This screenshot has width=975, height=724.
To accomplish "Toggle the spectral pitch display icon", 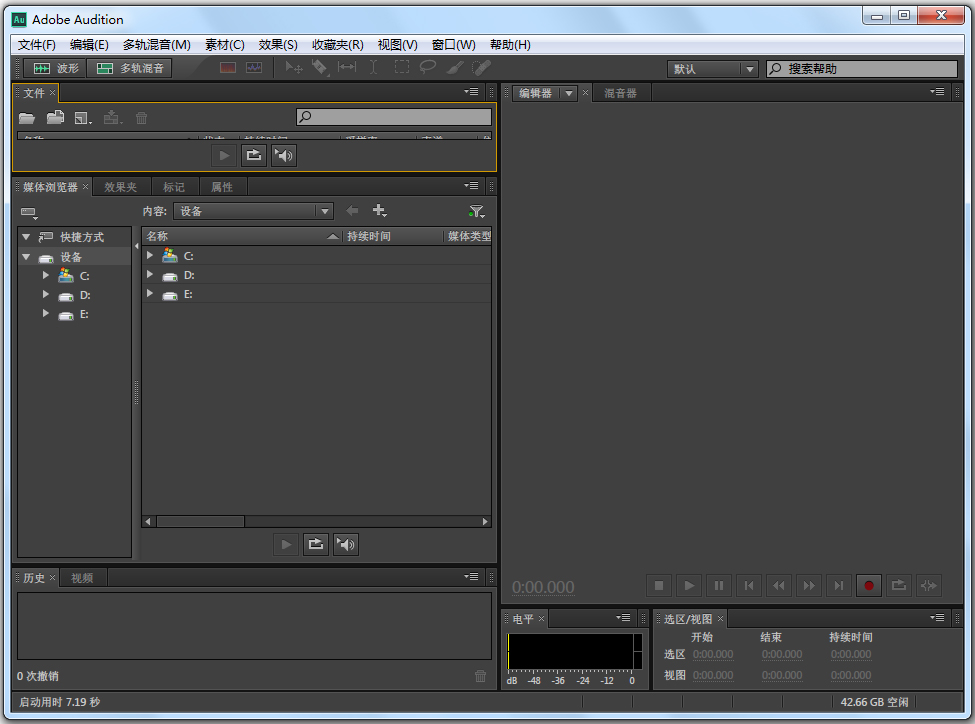I will tap(254, 67).
